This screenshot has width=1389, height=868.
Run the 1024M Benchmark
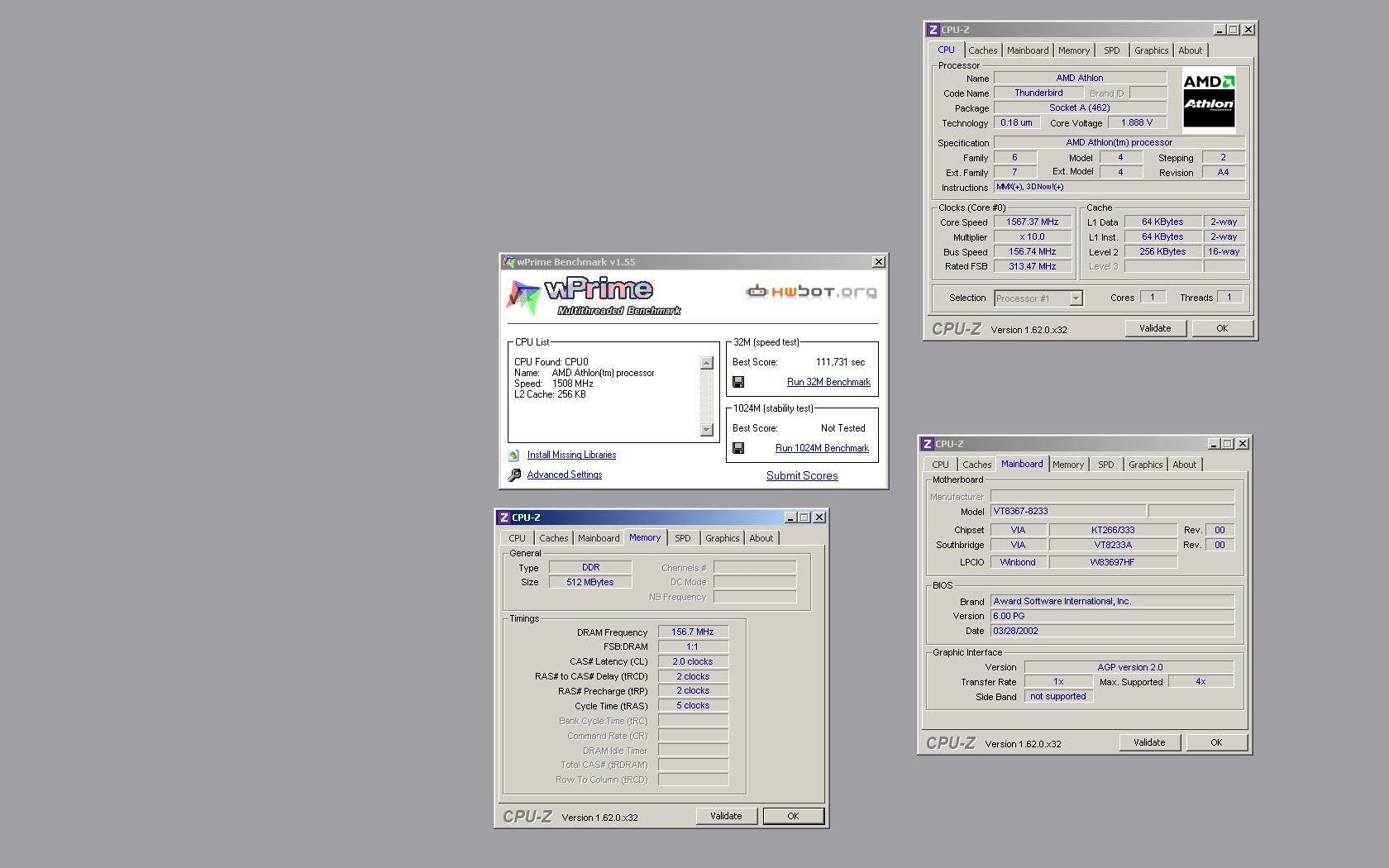coord(822,448)
